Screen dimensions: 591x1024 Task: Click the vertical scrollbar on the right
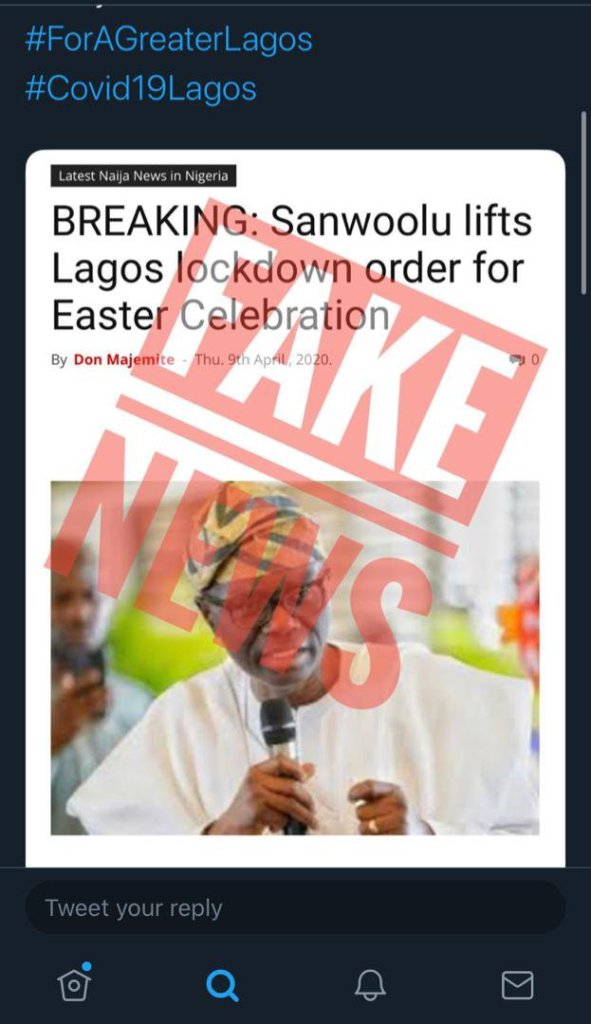point(584,203)
